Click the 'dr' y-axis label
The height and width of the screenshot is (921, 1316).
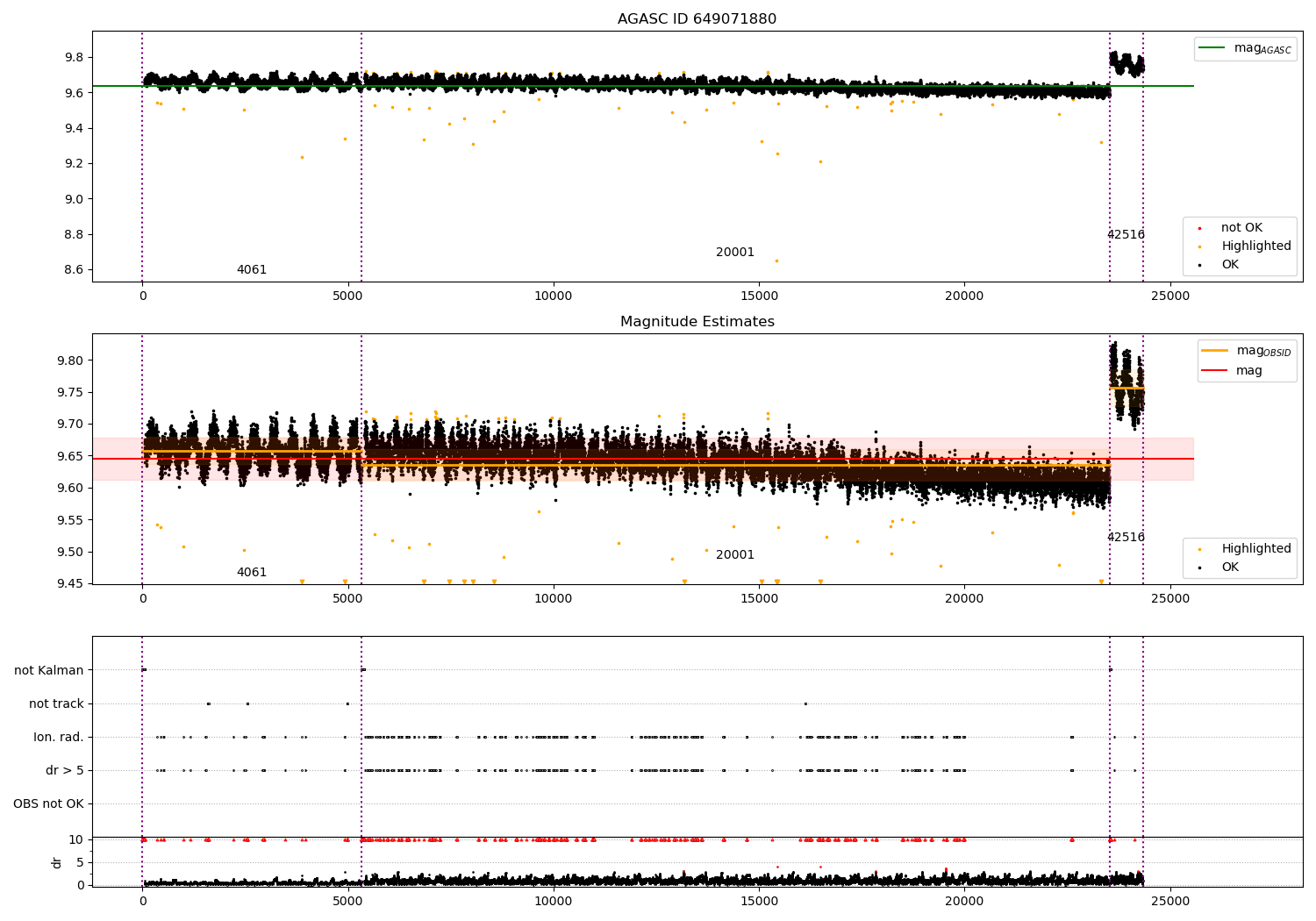coord(57,862)
